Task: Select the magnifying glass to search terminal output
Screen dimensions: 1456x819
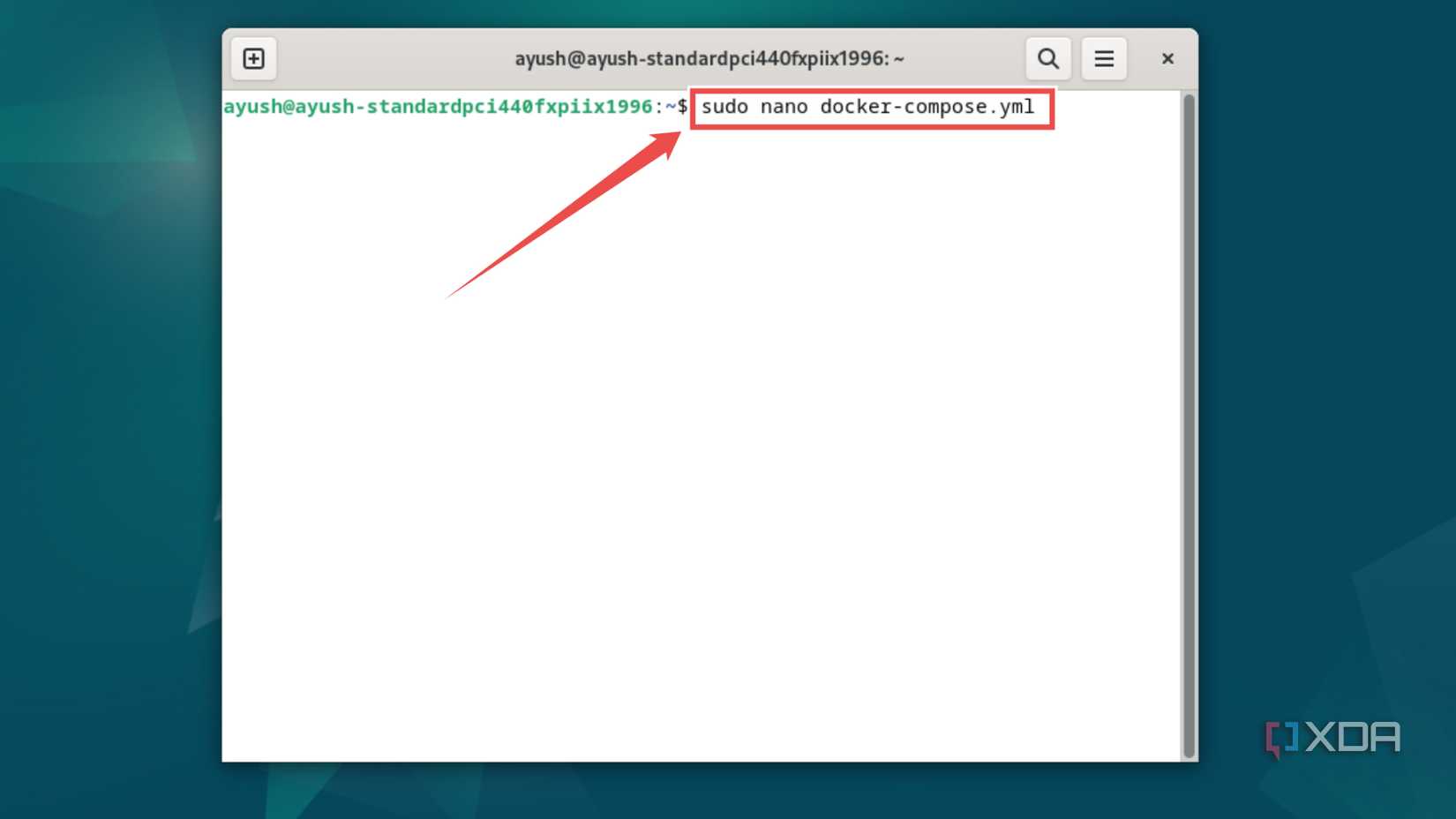Action: click(1047, 58)
